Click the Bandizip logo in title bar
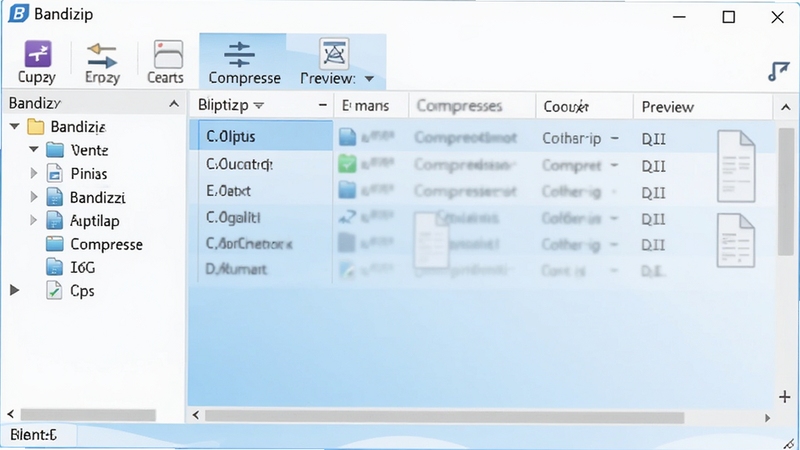 point(18,13)
